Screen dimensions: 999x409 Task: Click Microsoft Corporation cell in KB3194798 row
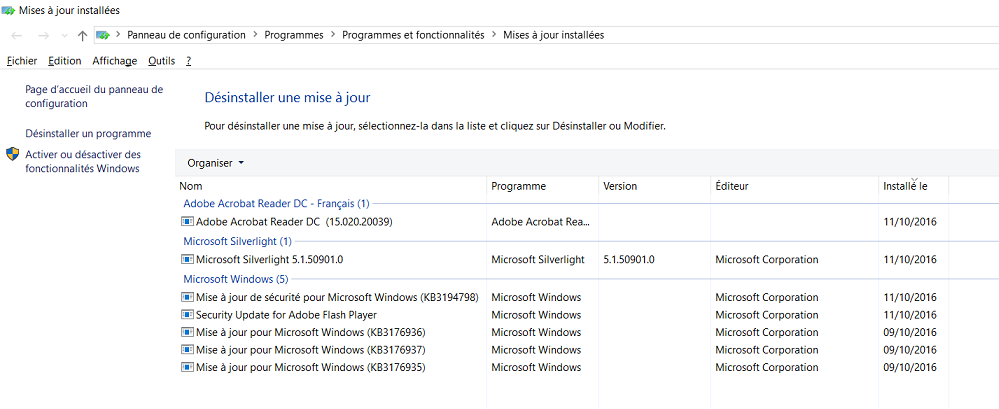click(766, 298)
